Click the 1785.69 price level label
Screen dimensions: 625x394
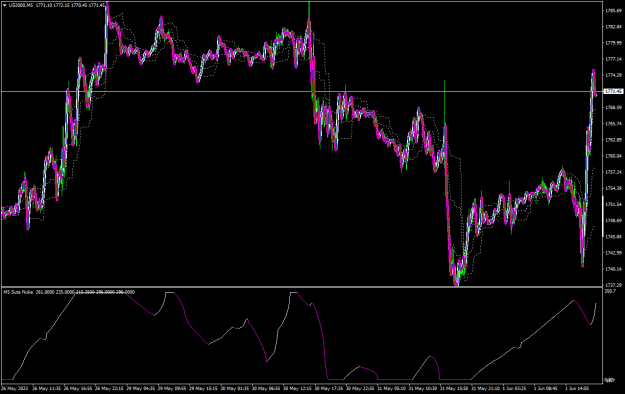point(613,10)
